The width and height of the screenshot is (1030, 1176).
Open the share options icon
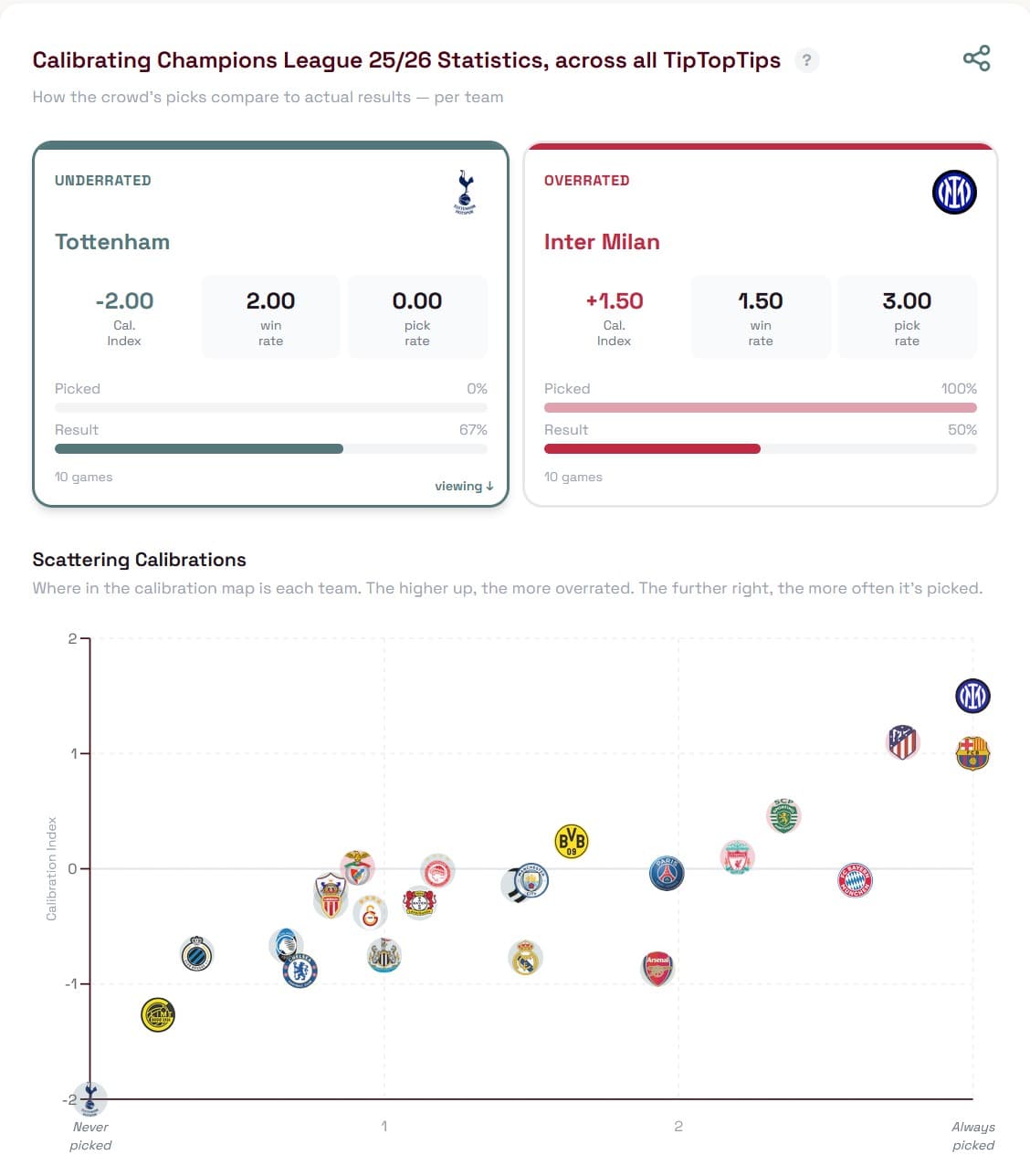976,58
